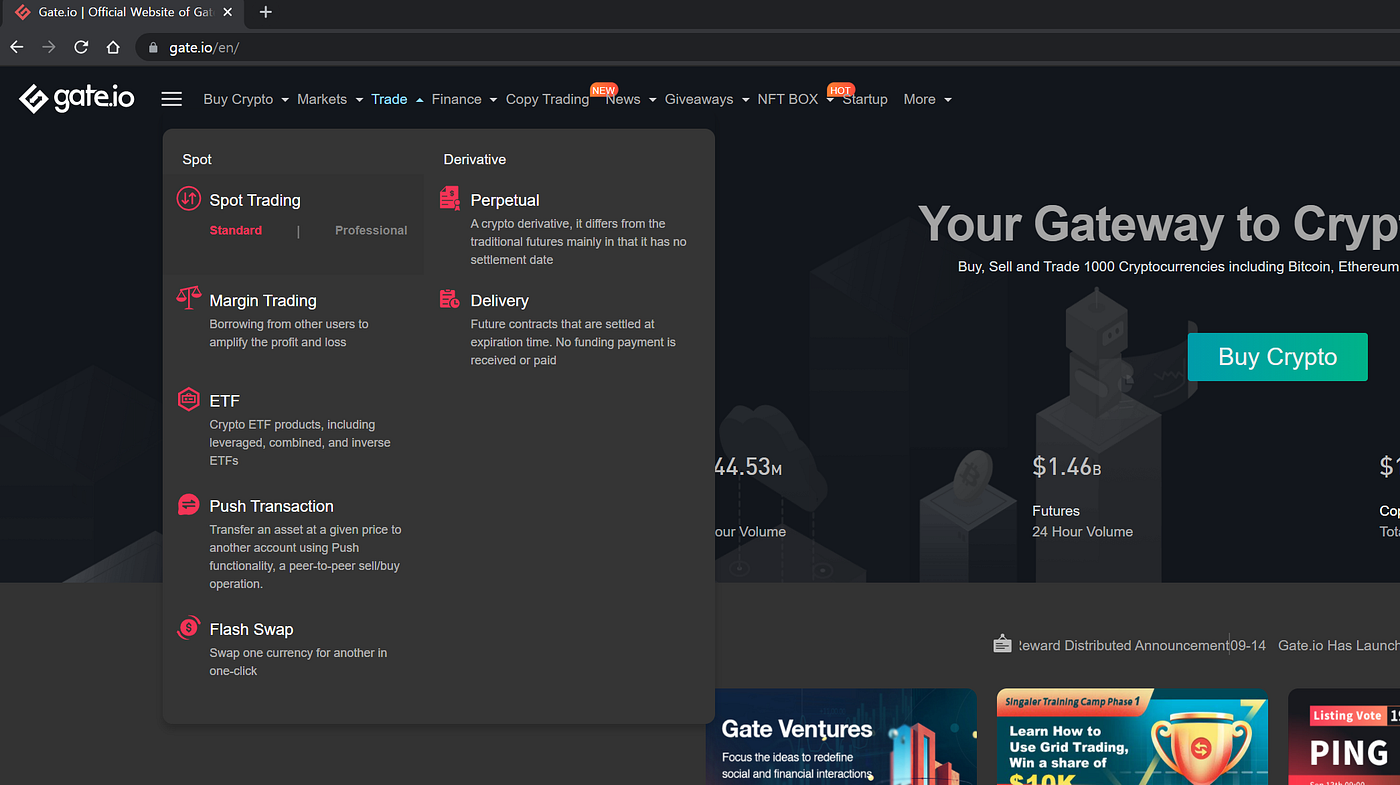Click the browser back arrow

[17, 47]
